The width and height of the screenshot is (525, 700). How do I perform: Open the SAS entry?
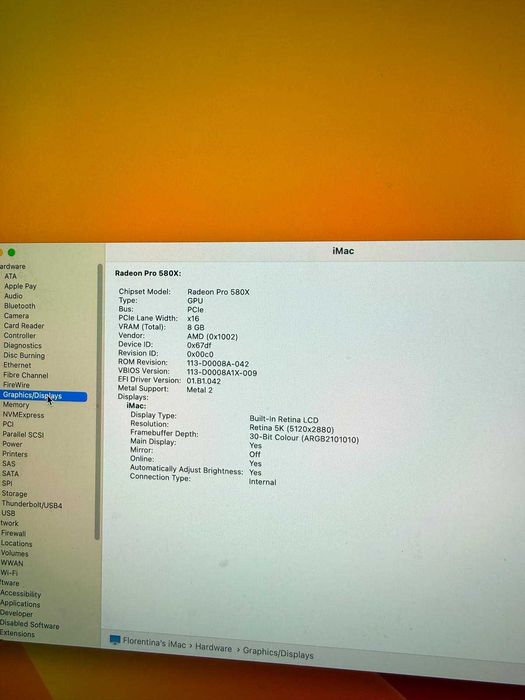[x=8, y=464]
